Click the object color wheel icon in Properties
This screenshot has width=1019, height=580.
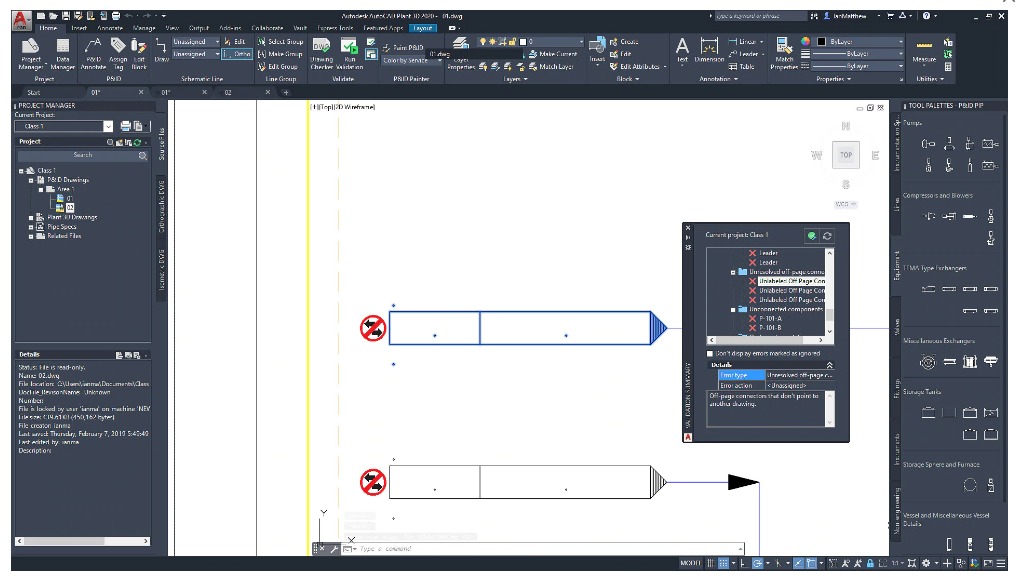[x=805, y=42]
